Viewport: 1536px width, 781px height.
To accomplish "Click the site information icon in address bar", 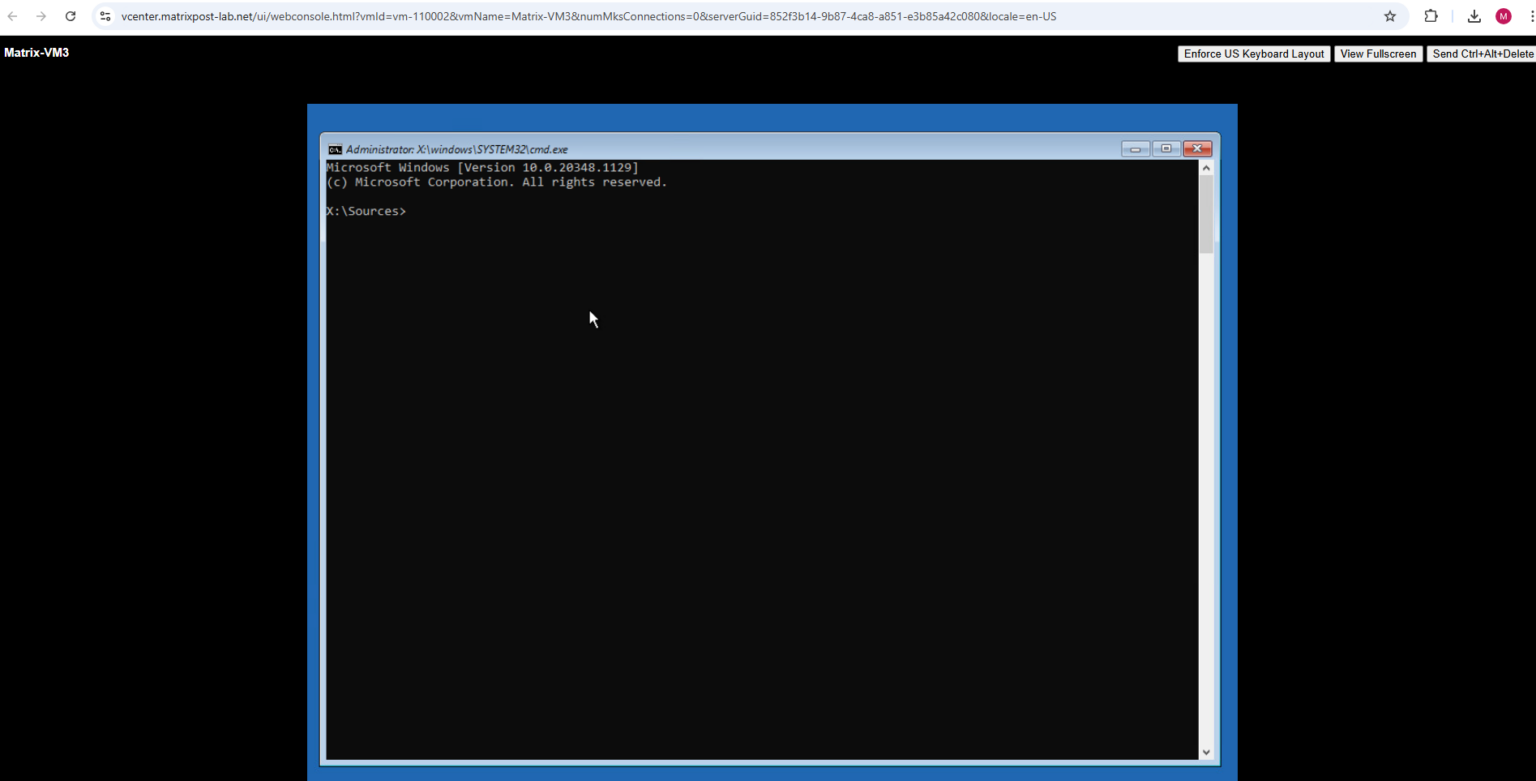I will 104,16.
